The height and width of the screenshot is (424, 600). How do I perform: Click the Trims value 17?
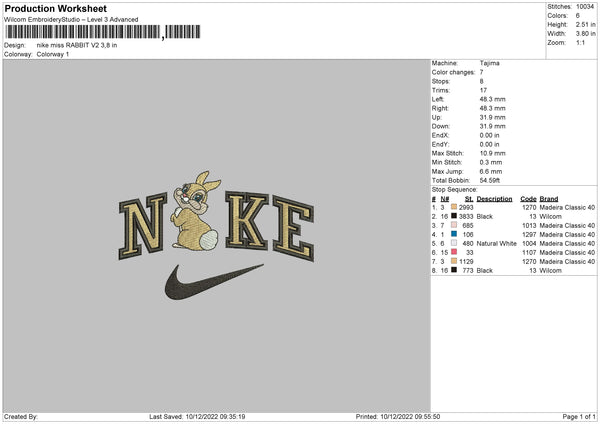(x=483, y=90)
